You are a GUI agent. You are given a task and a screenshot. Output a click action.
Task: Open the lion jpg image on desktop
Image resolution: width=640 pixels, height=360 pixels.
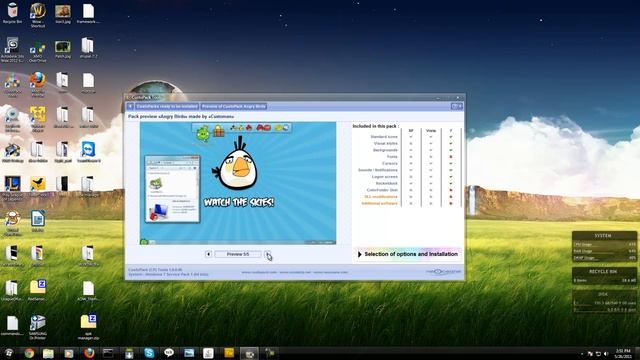coord(63,13)
